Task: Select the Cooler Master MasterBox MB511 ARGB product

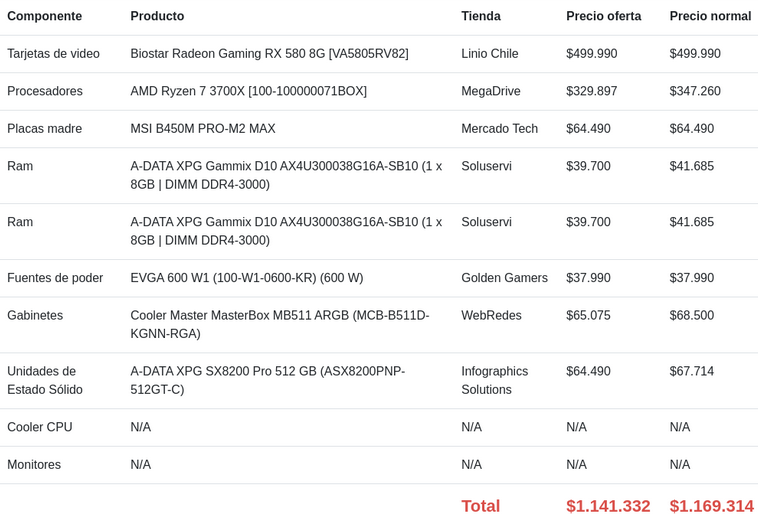Action: coord(280,324)
